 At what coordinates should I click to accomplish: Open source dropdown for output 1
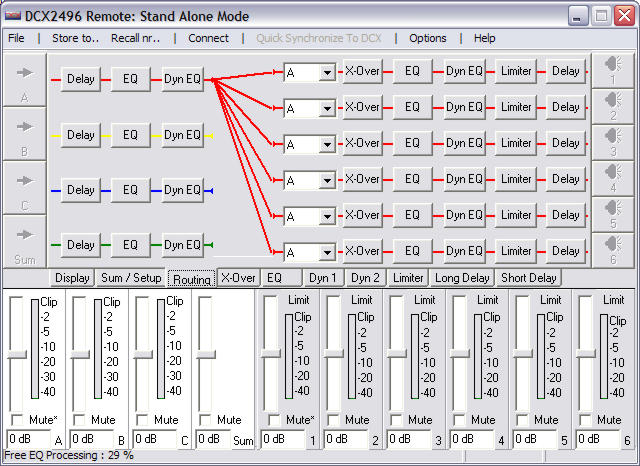click(x=327, y=73)
